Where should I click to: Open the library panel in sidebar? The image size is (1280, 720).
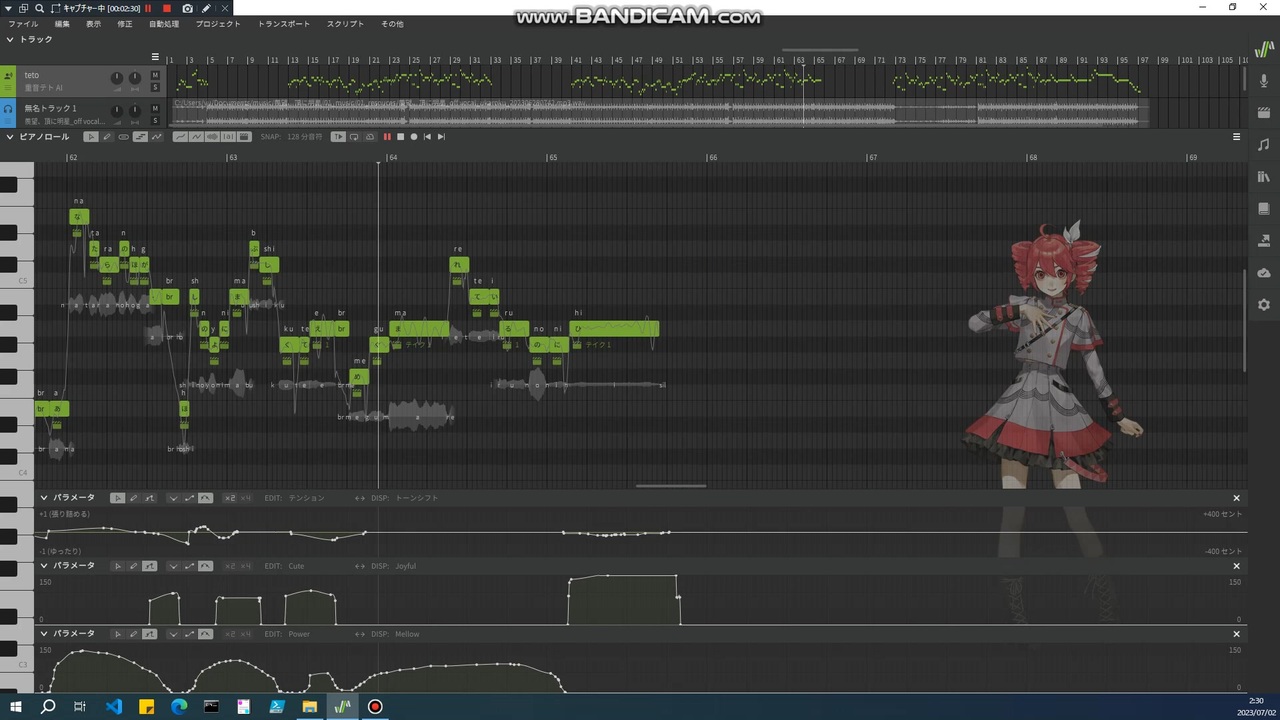1264,177
